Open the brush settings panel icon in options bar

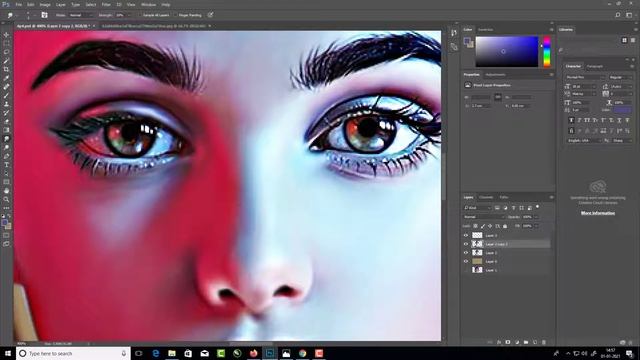click(44, 15)
